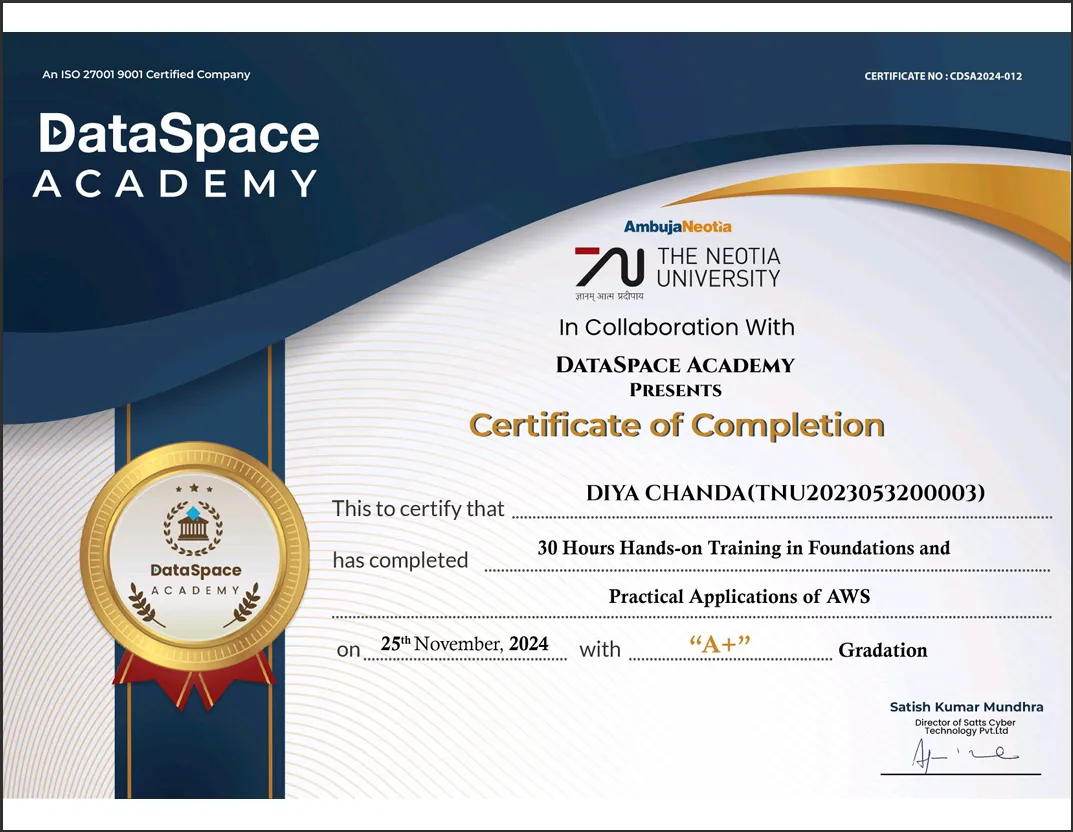
Task: Click the DataSpace Academy logo at top left
Action: (x=177, y=155)
